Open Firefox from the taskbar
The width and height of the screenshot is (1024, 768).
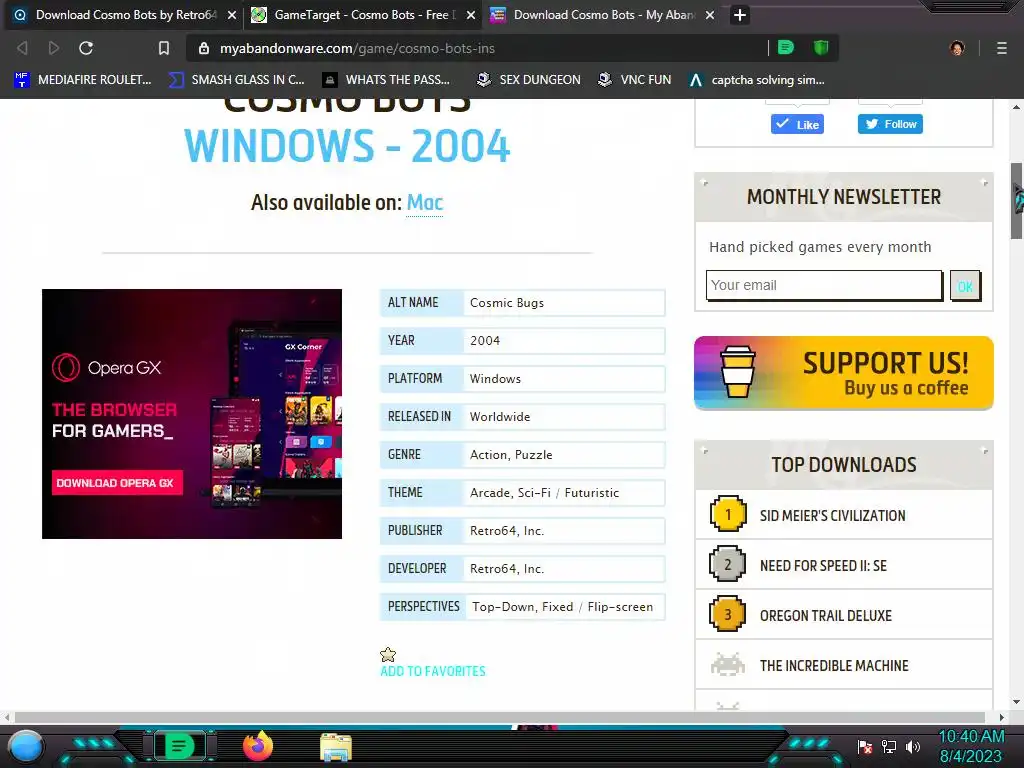pos(258,746)
